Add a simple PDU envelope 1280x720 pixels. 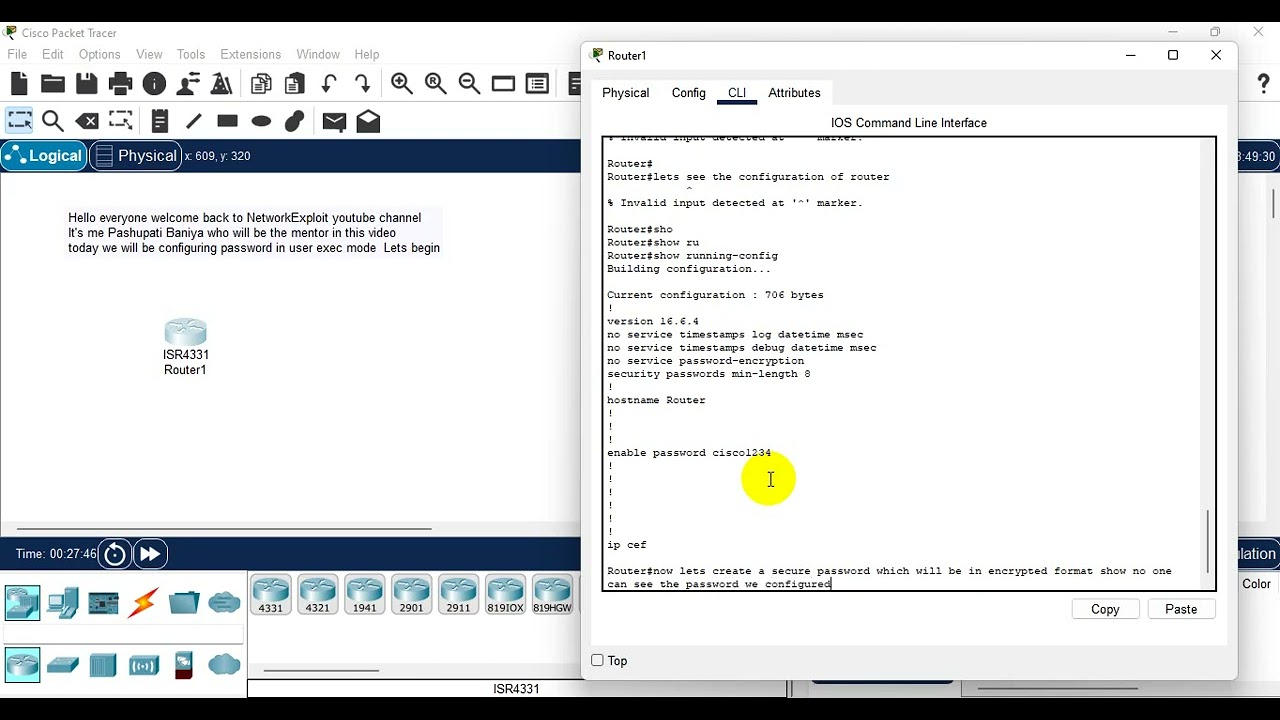334,121
